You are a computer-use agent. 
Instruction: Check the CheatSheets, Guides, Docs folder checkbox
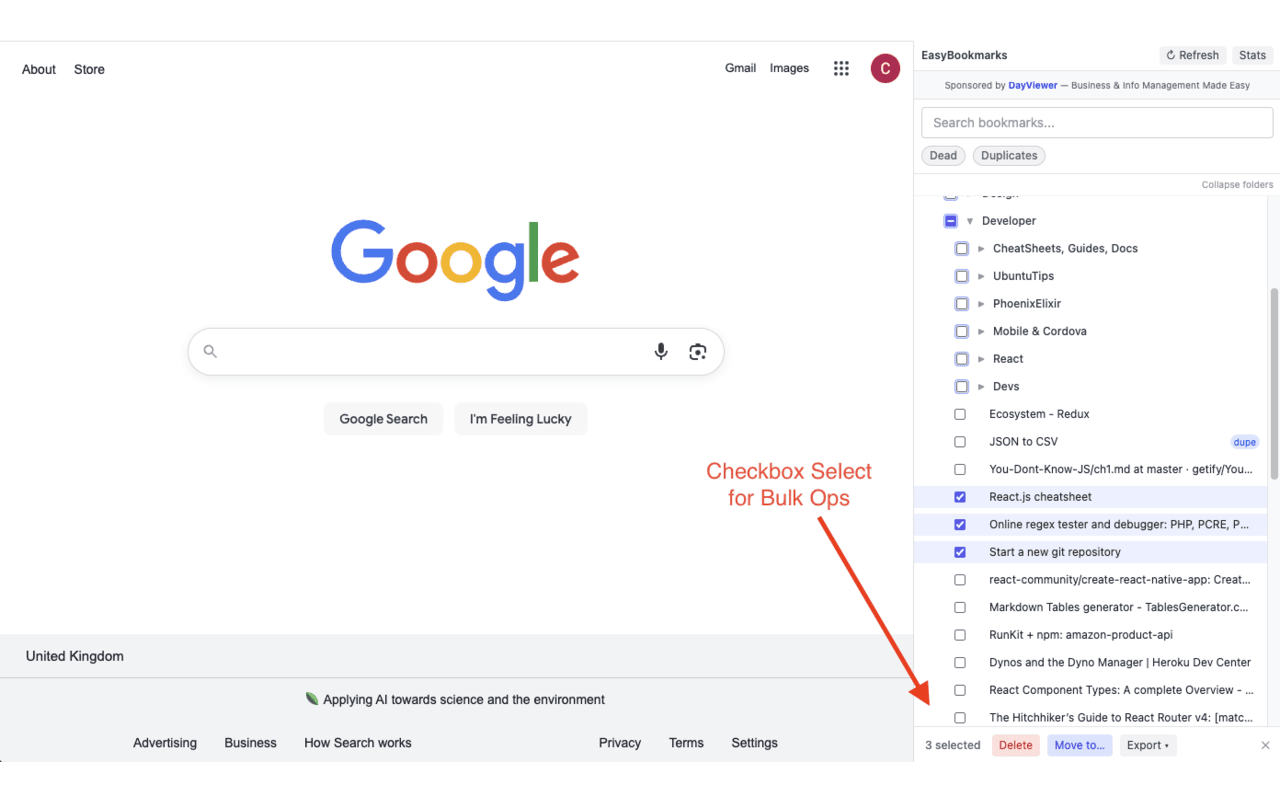pyautogui.click(x=962, y=249)
